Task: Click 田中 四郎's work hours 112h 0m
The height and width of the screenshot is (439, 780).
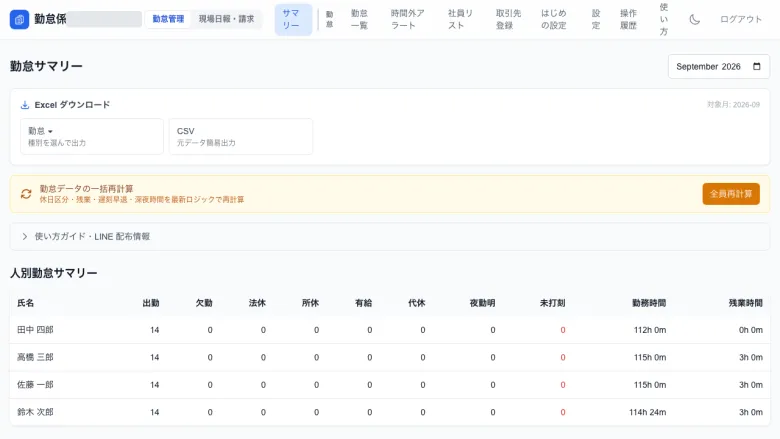Action: click(650, 330)
